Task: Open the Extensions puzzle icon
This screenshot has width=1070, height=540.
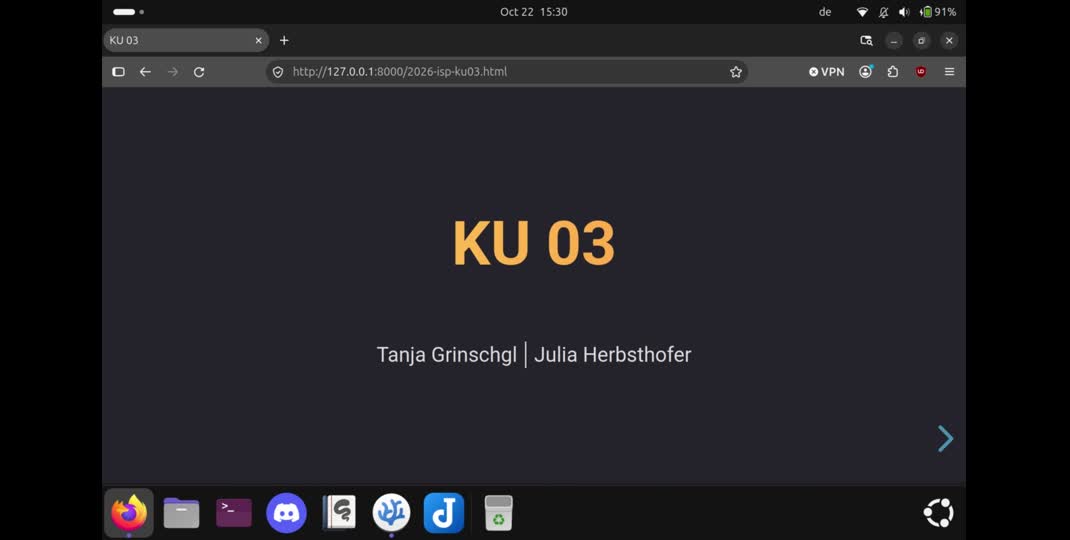Action: pos(893,72)
